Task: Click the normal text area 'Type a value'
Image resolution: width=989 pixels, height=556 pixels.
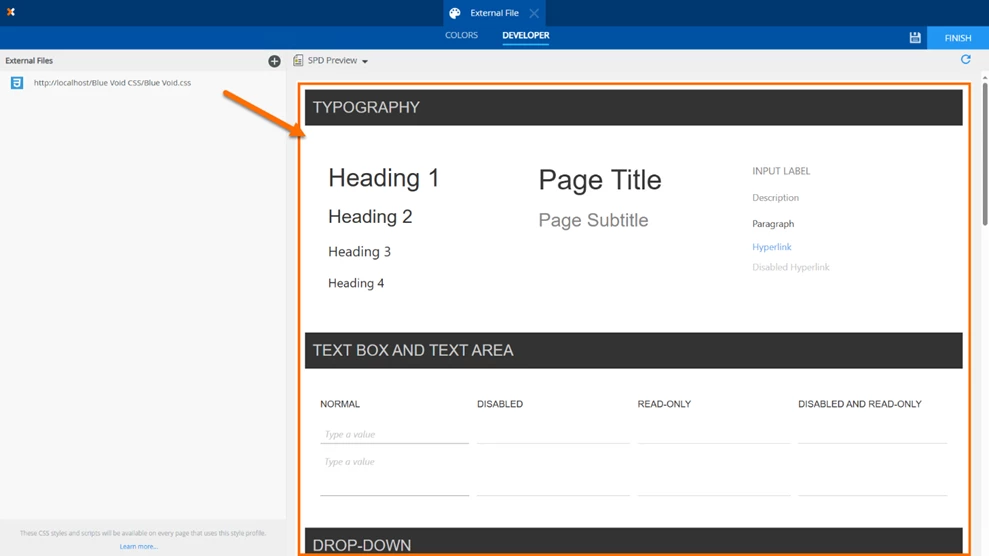Action: pyautogui.click(x=394, y=475)
